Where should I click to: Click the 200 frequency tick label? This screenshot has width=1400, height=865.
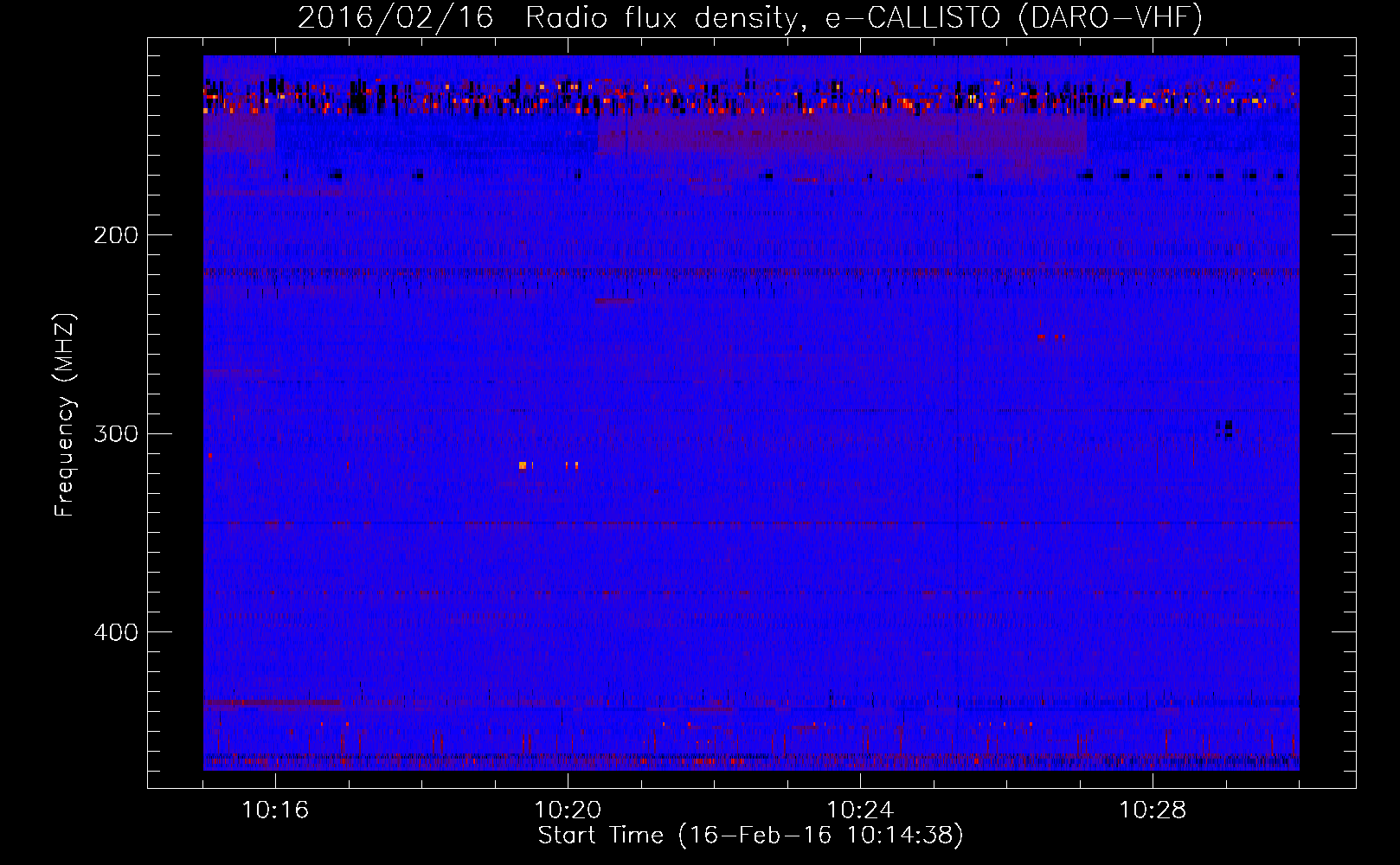tap(116, 235)
